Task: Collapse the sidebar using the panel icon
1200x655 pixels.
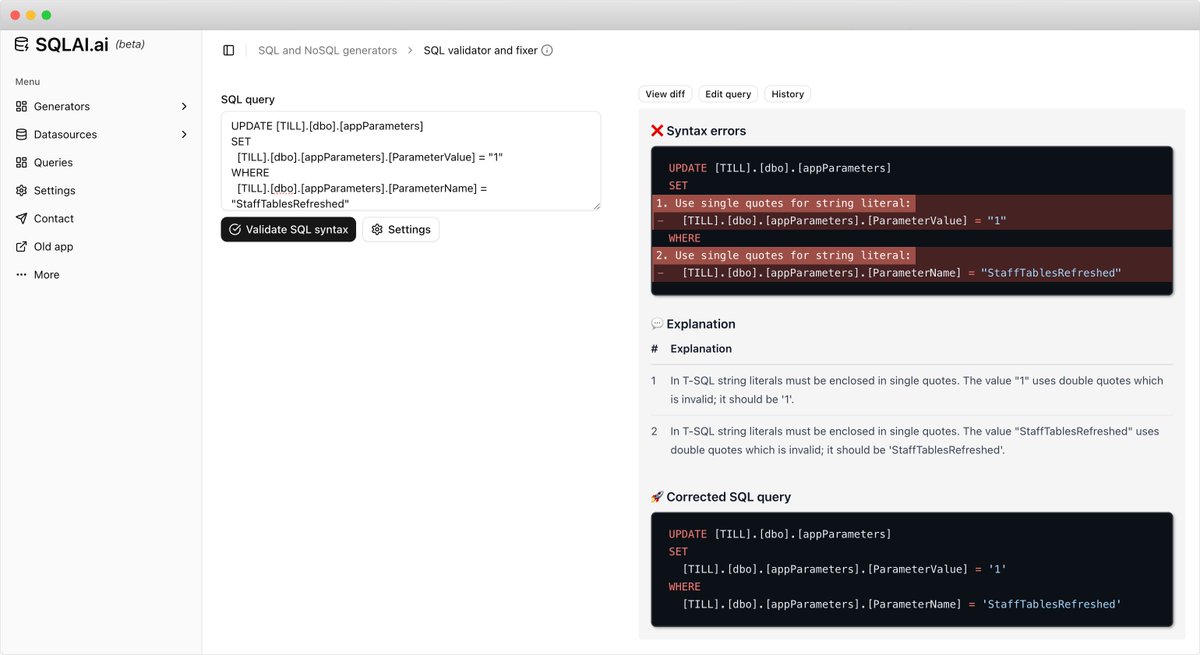Action: click(x=228, y=49)
